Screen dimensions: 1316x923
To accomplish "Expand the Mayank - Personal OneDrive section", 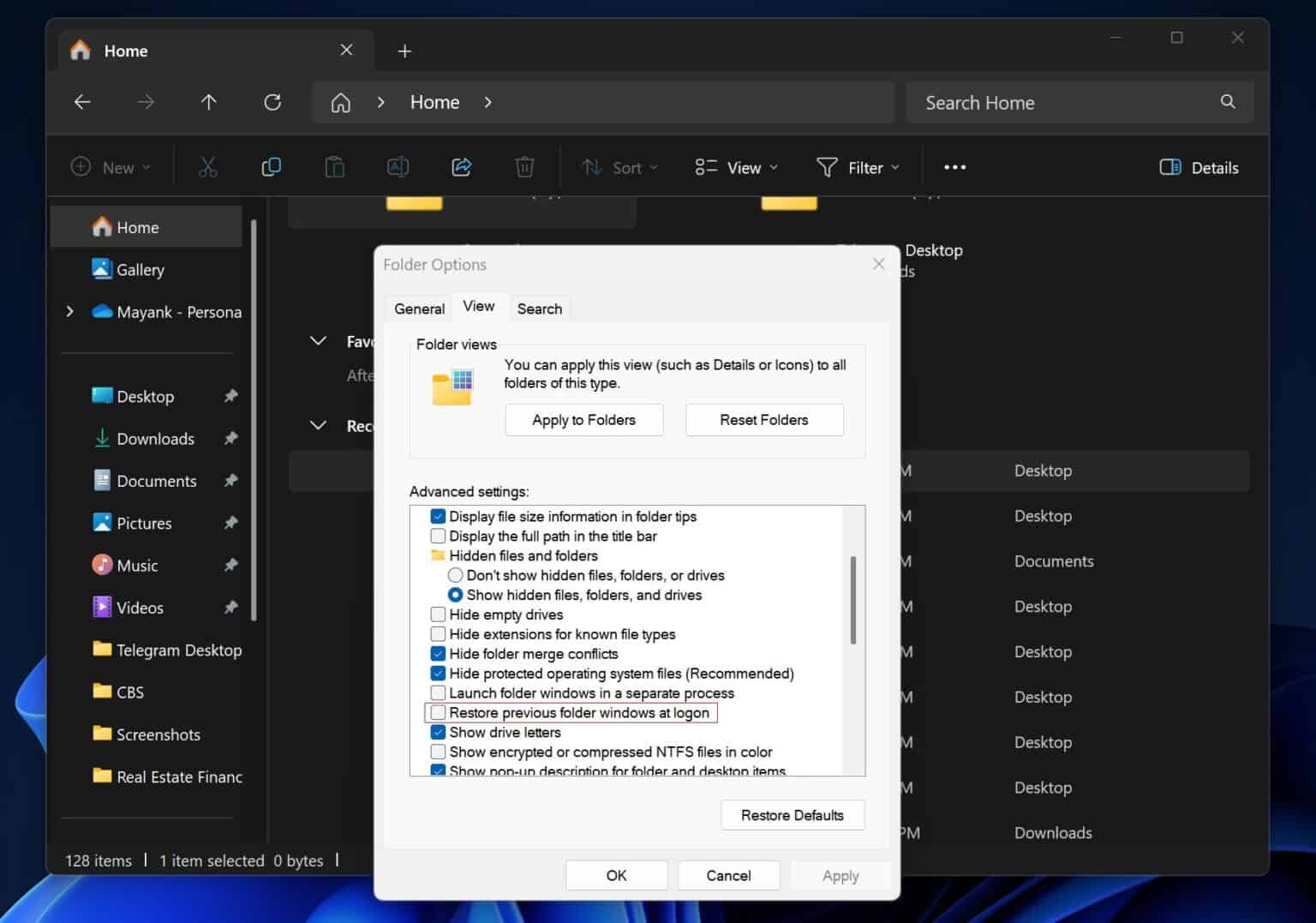I will (x=70, y=311).
